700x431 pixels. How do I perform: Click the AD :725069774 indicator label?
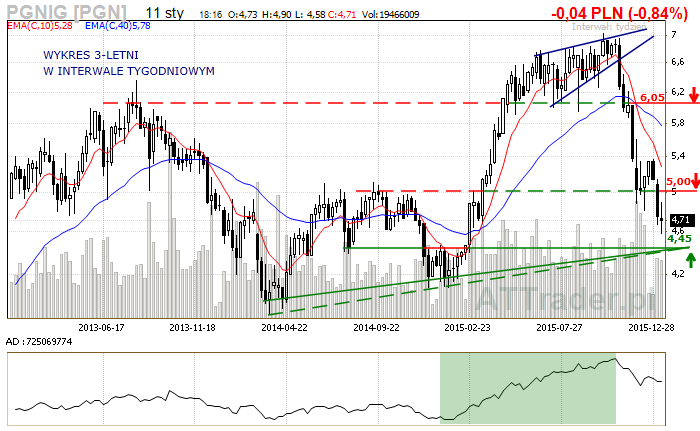pos(39,342)
